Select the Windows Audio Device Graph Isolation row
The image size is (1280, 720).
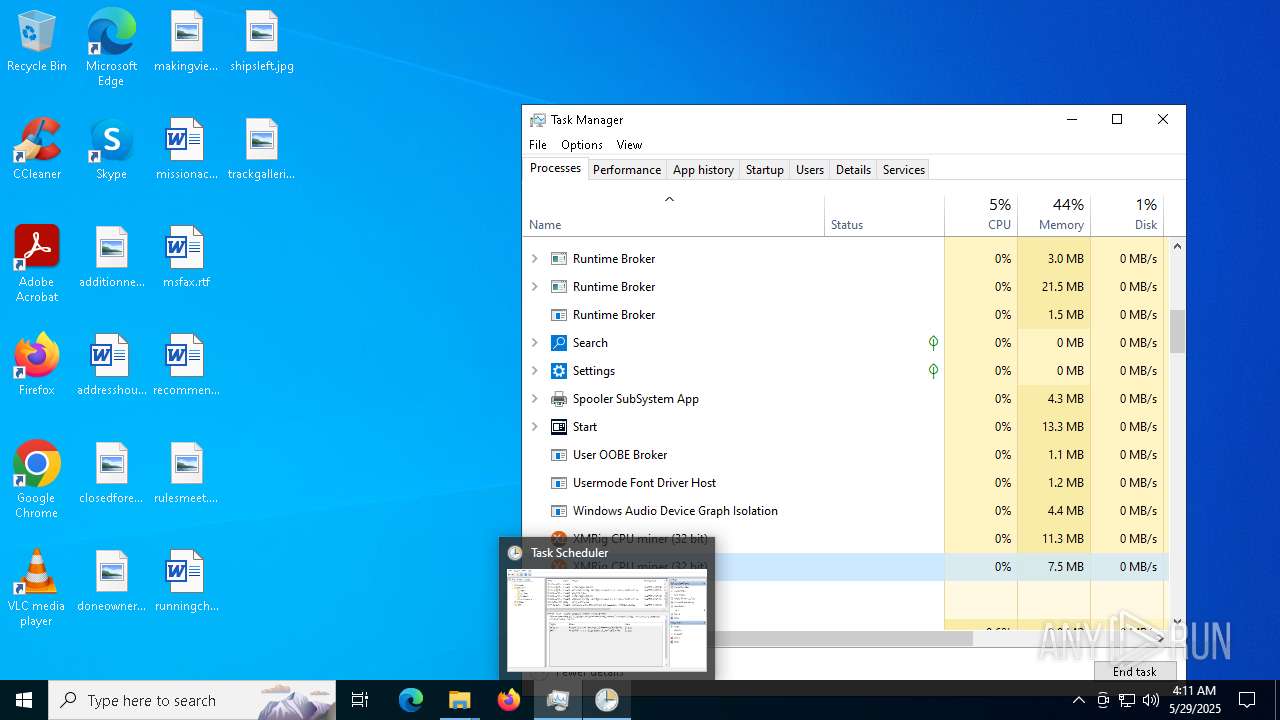tap(845, 510)
